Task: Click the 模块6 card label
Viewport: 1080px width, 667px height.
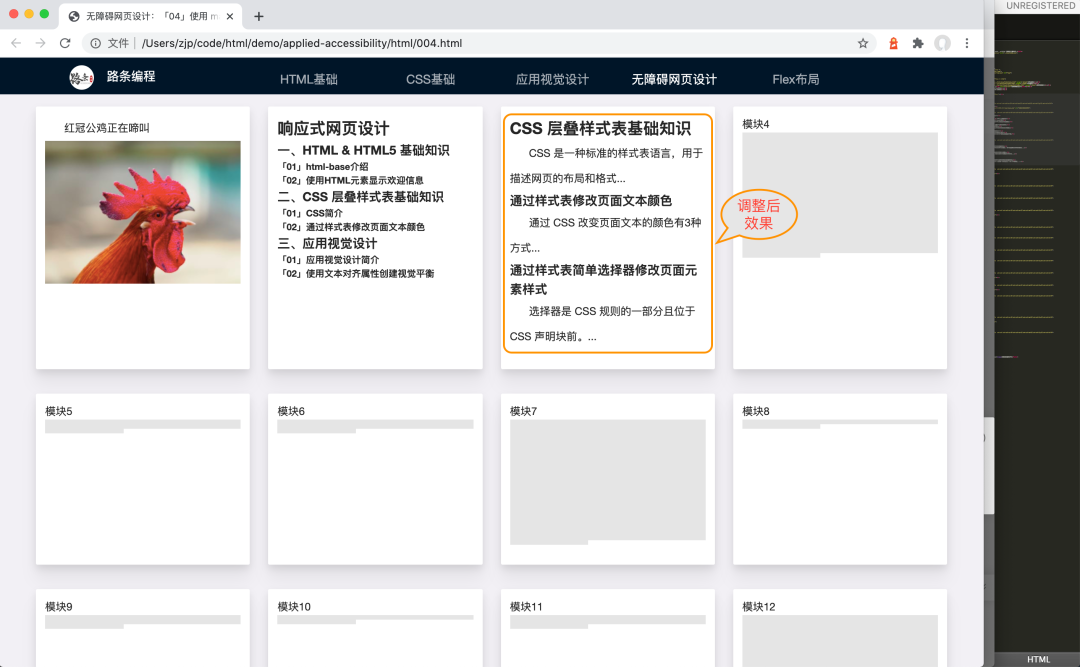Action: [x=291, y=411]
